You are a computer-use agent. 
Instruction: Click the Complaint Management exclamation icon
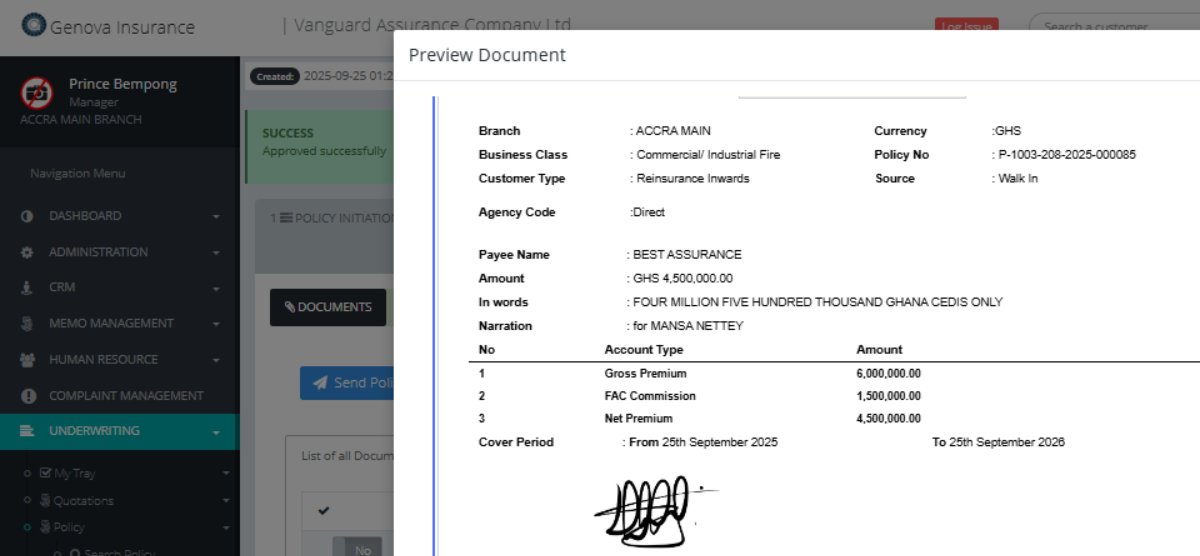[28, 396]
